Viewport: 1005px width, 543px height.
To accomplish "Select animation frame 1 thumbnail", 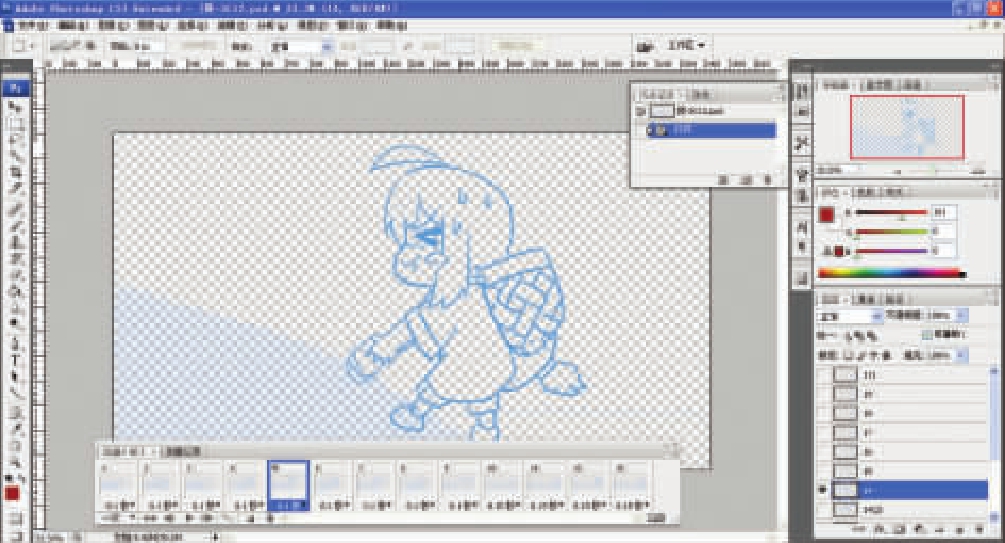I will [x=119, y=486].
